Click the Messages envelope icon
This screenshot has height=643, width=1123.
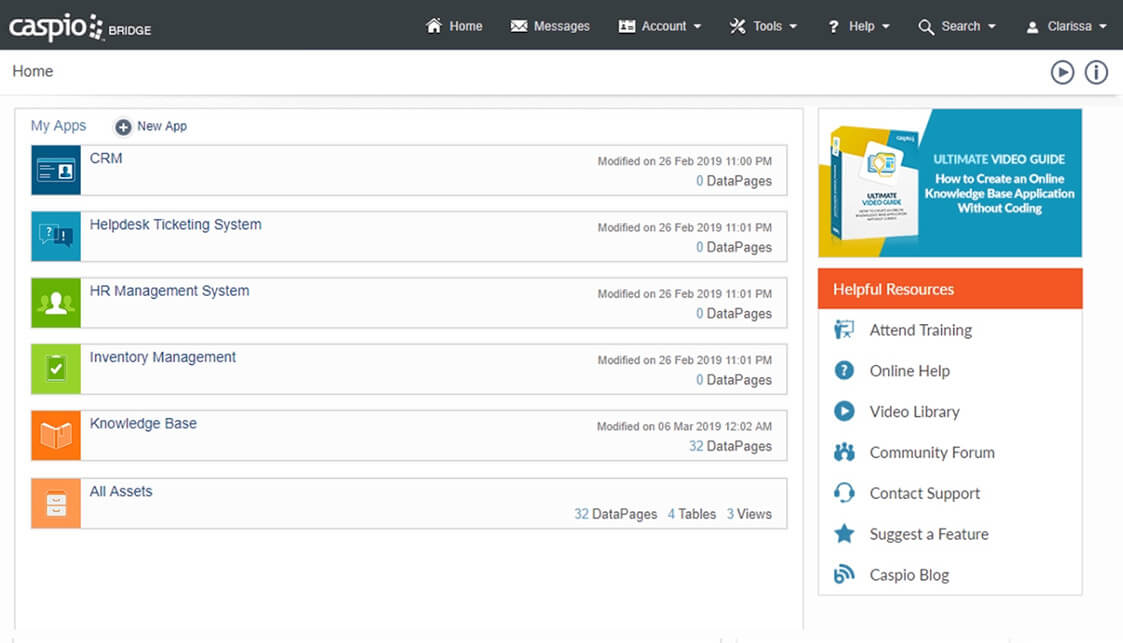click(519, 26)
